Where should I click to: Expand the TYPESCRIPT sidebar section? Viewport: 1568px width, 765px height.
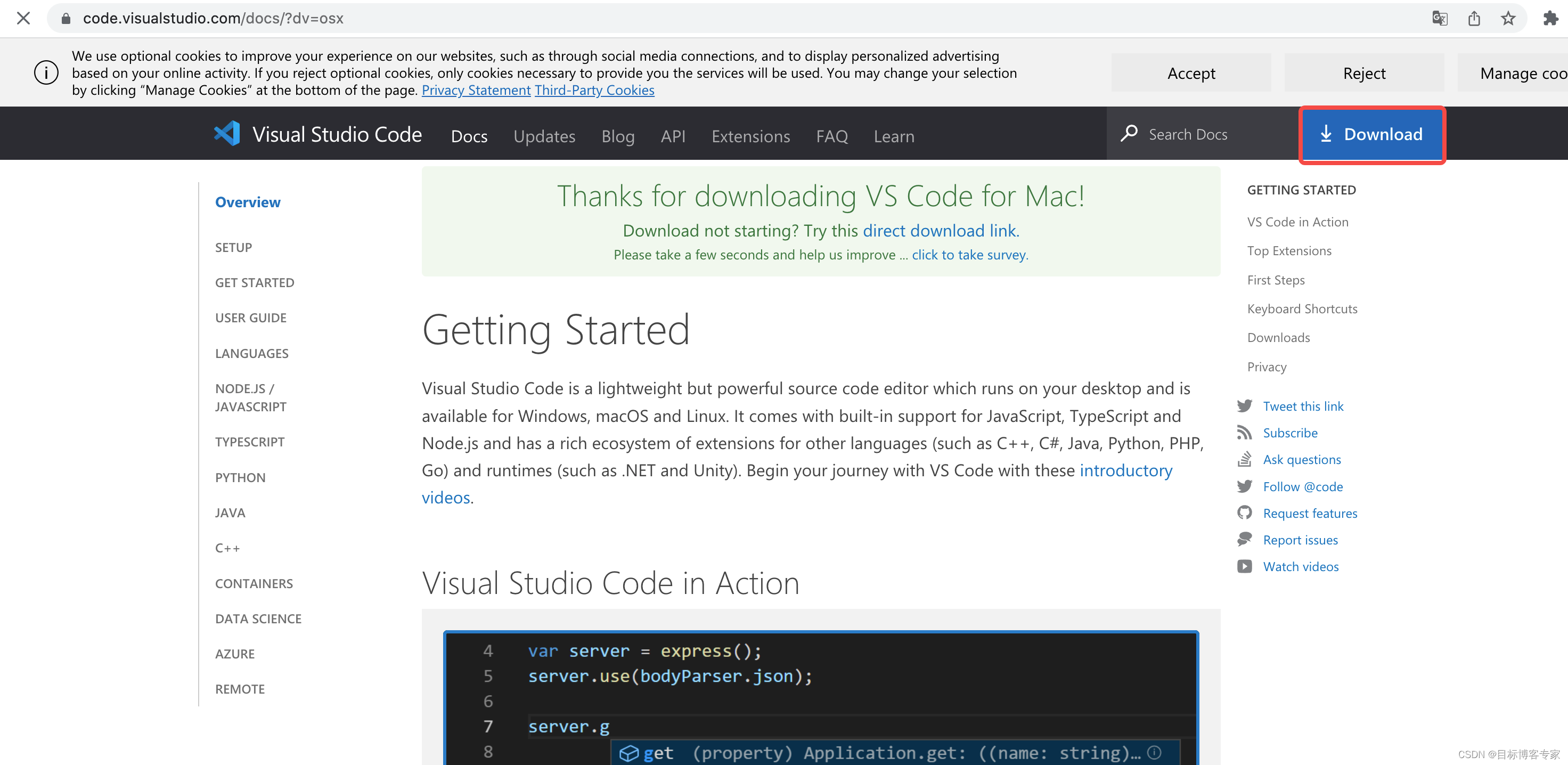pos(250,442)
